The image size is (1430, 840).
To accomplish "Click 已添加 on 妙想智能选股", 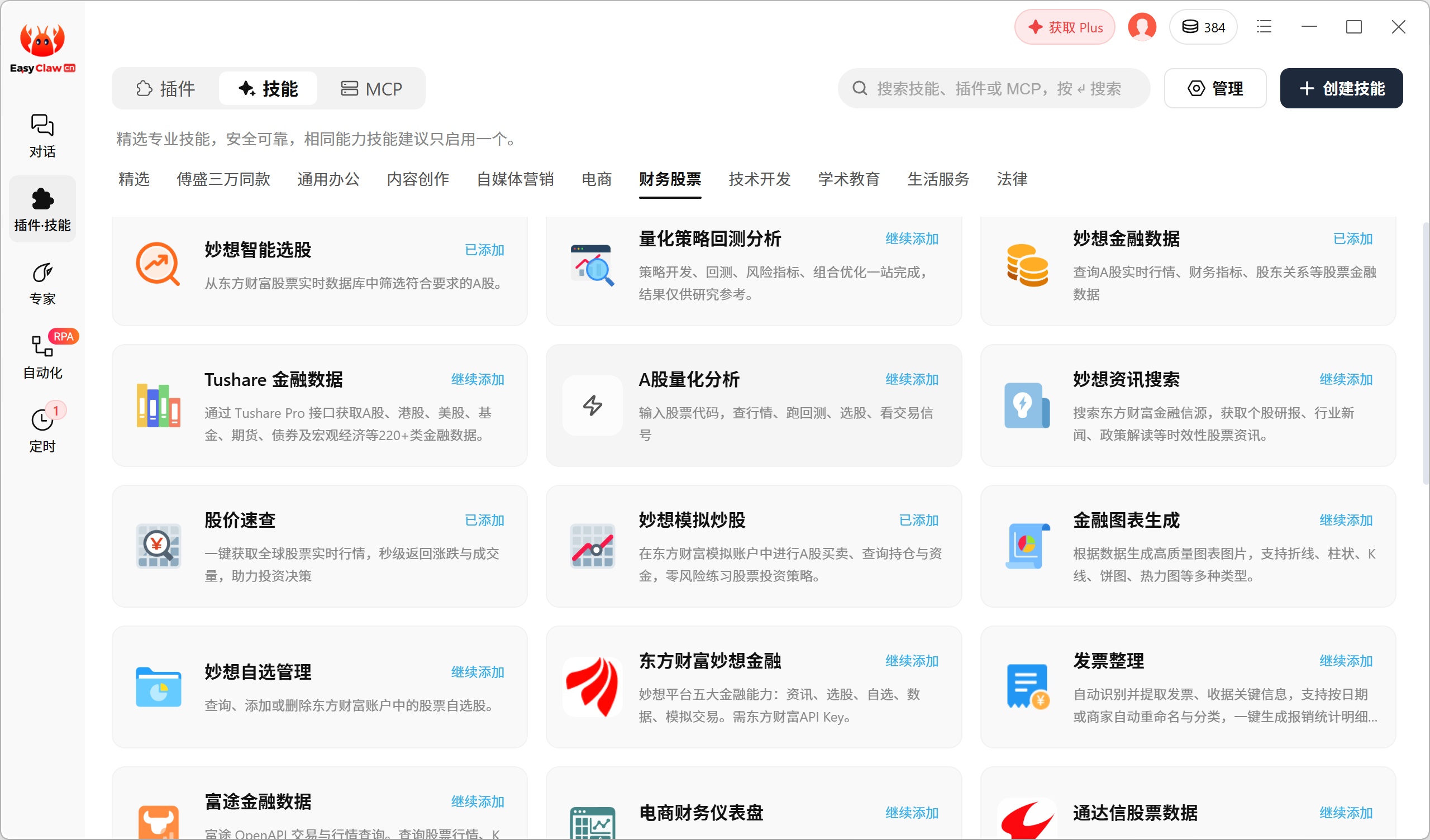I will tap(484, 250).
